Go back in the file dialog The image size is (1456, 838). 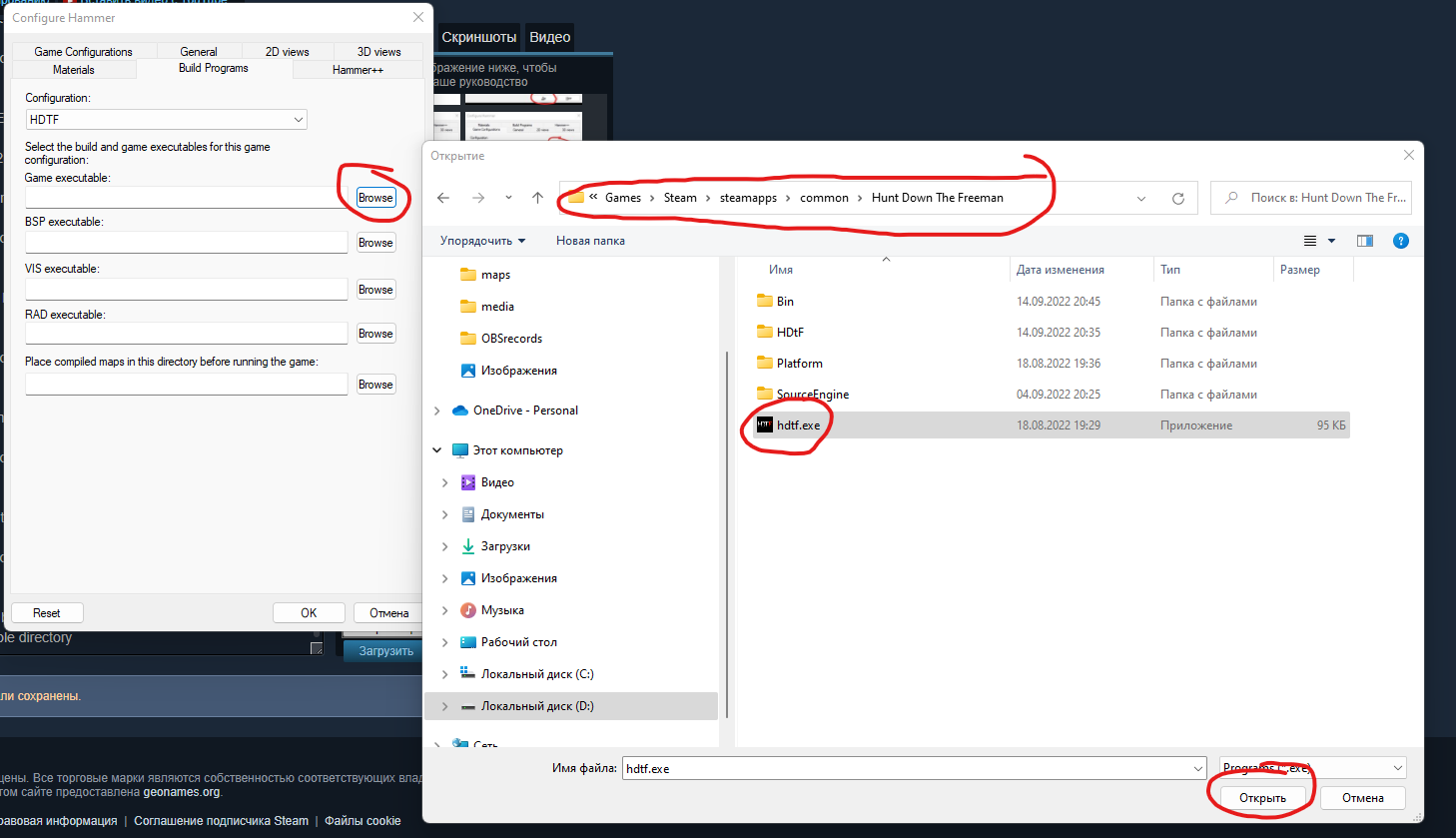443,198
